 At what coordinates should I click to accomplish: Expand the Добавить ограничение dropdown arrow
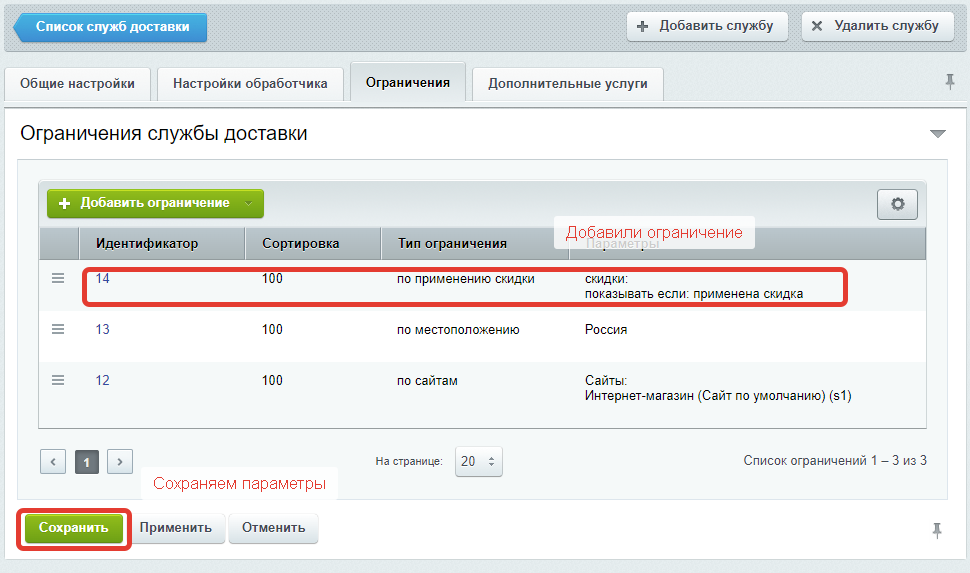249,203
